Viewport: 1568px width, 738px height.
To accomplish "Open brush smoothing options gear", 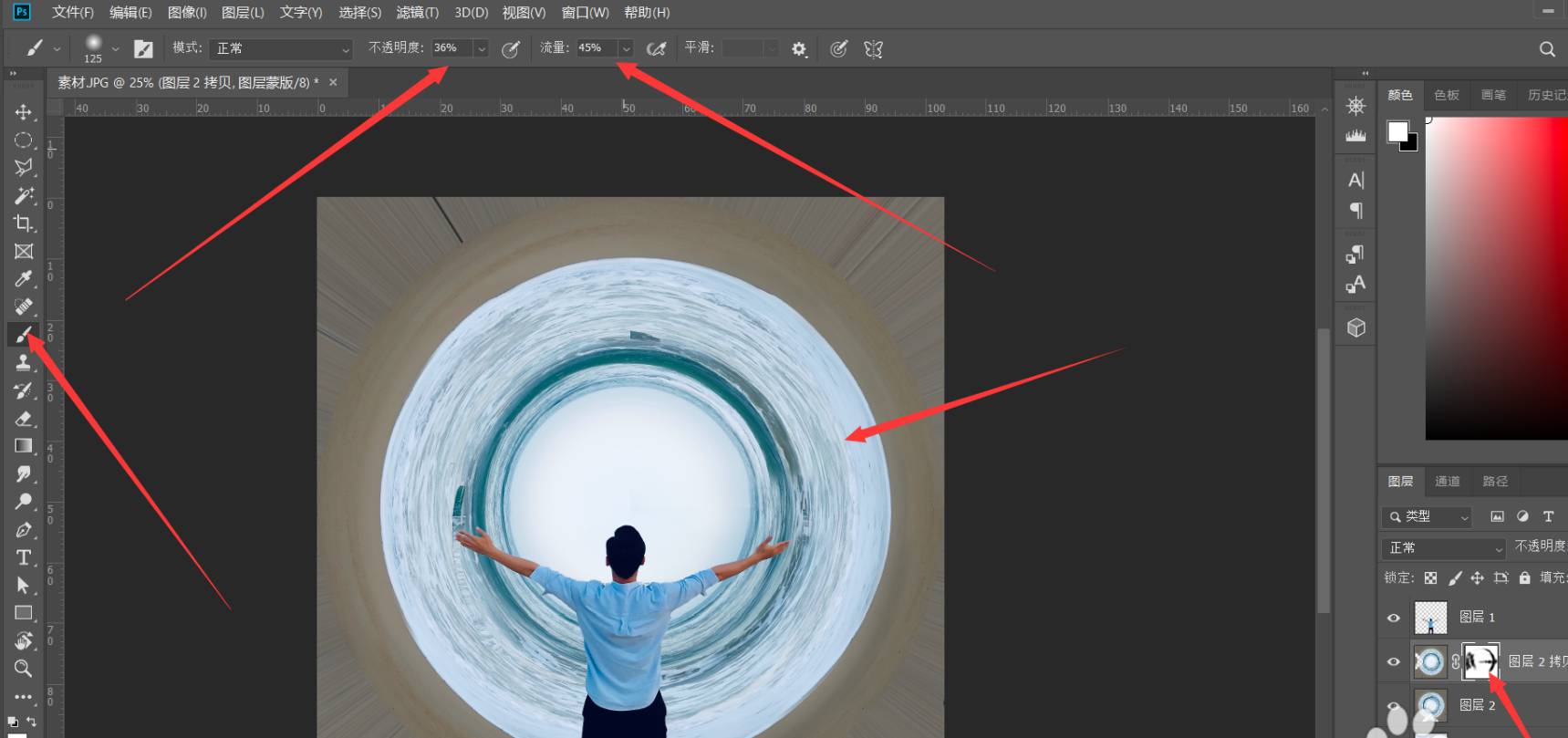I will [x=799, y=49].
